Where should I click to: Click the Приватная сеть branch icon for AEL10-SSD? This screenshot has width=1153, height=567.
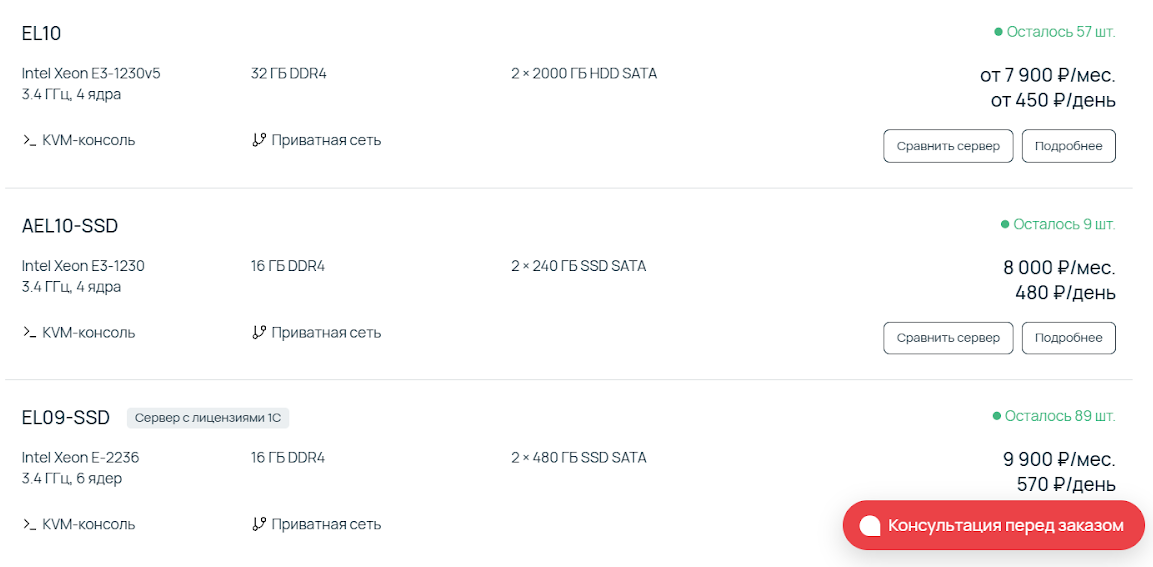pos(258,332)
